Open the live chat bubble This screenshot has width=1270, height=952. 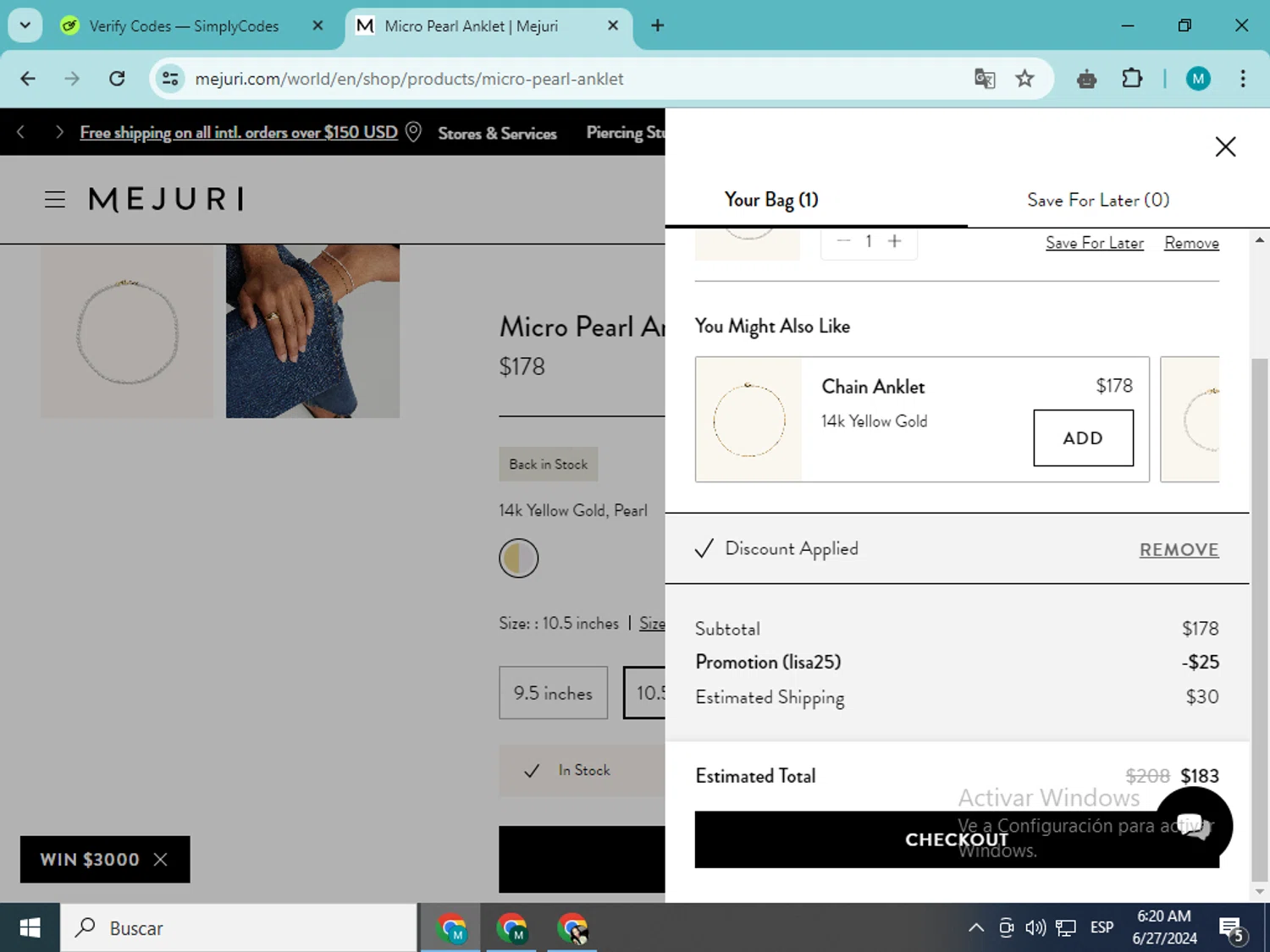pyautogui.click(x=1194, y=825)
